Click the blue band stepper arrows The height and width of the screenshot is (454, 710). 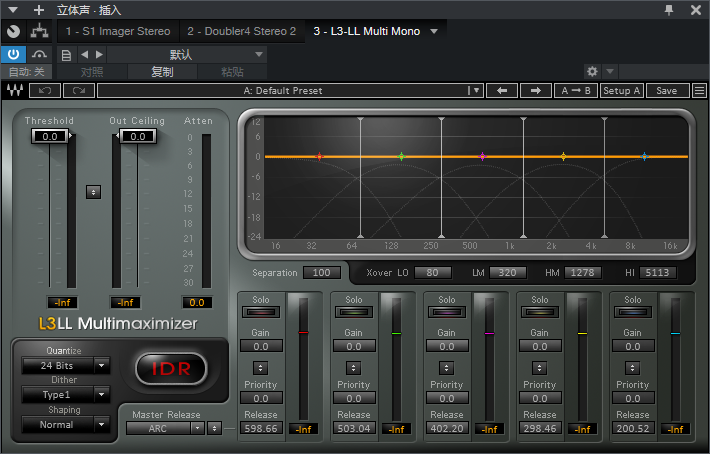pos(633,368)
